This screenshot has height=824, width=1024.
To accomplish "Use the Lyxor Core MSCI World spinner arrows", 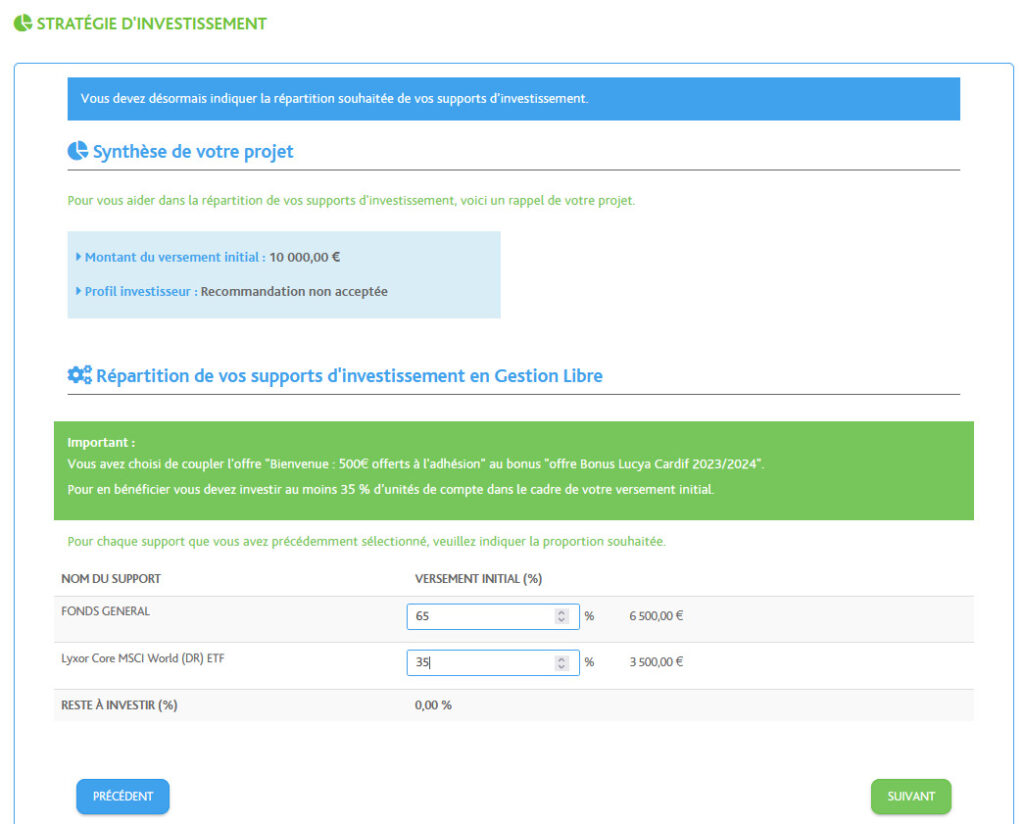I will (x=561, y=663).
